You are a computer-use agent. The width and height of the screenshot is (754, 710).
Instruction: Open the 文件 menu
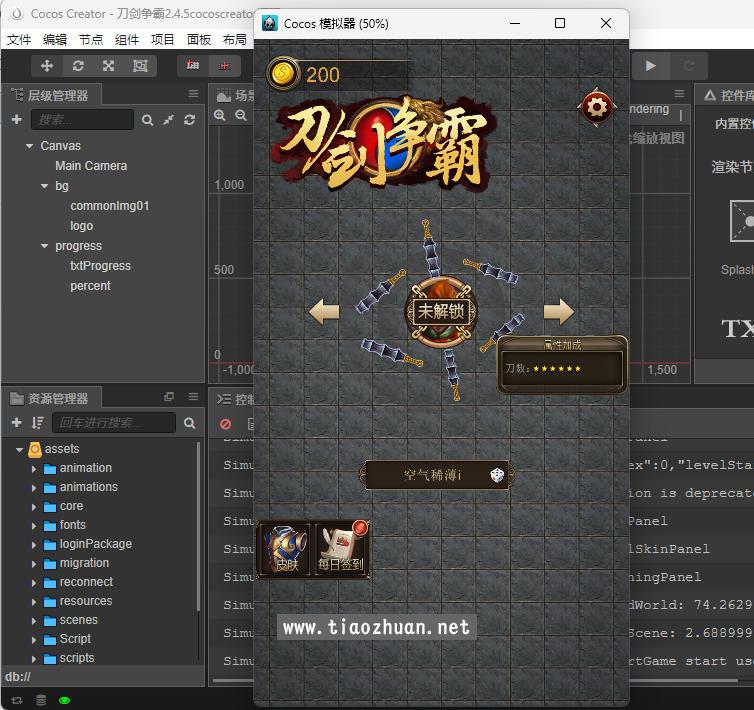coord(19,39)
